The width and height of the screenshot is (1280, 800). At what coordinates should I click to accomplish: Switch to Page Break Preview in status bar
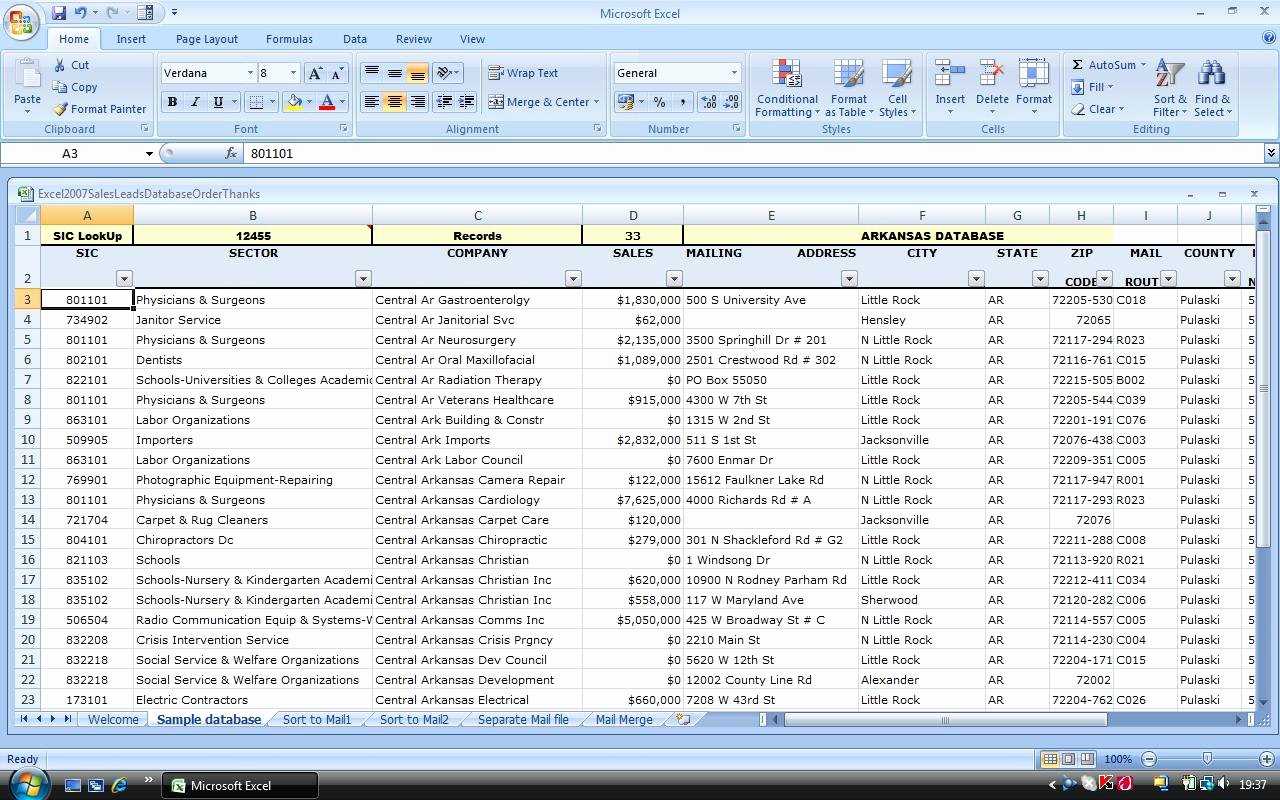click(1087, 759)
